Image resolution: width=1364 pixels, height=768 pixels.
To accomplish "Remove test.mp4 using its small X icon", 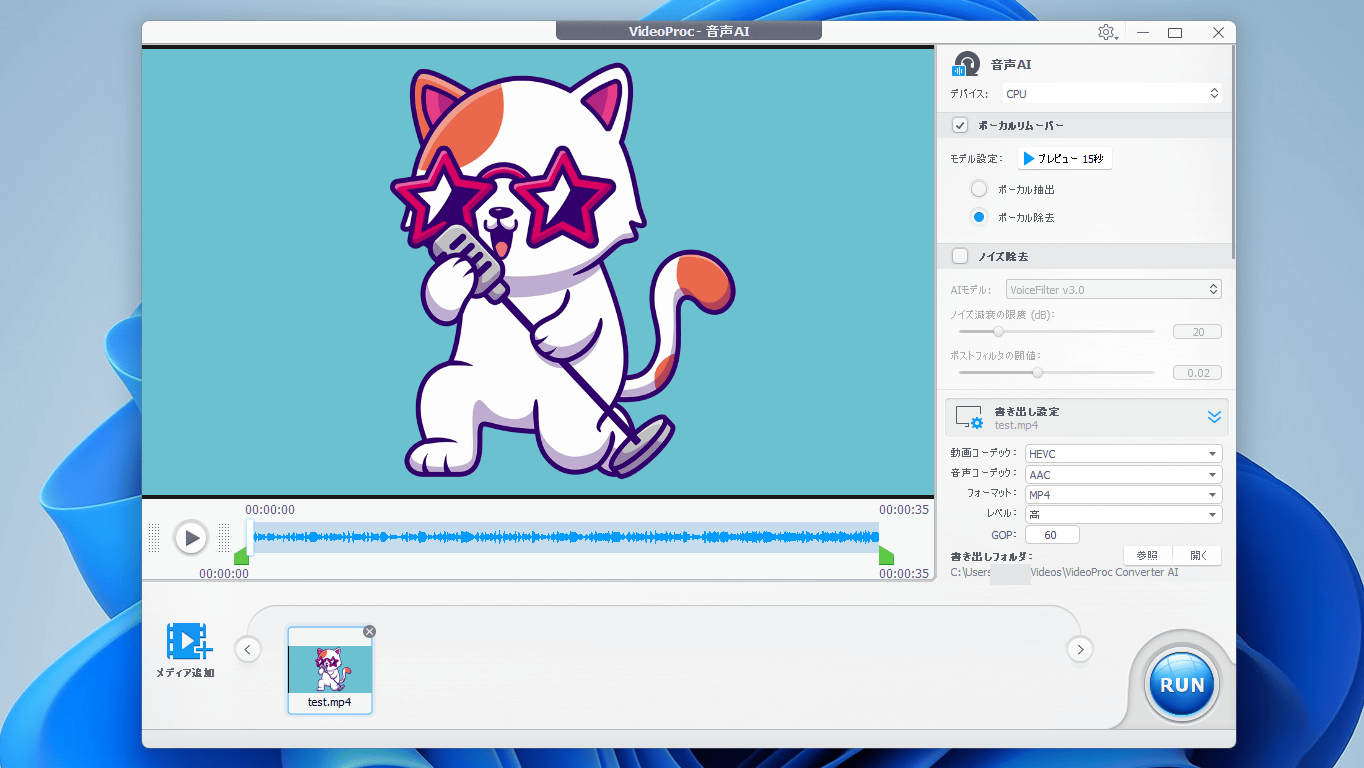I will (369, 631).
